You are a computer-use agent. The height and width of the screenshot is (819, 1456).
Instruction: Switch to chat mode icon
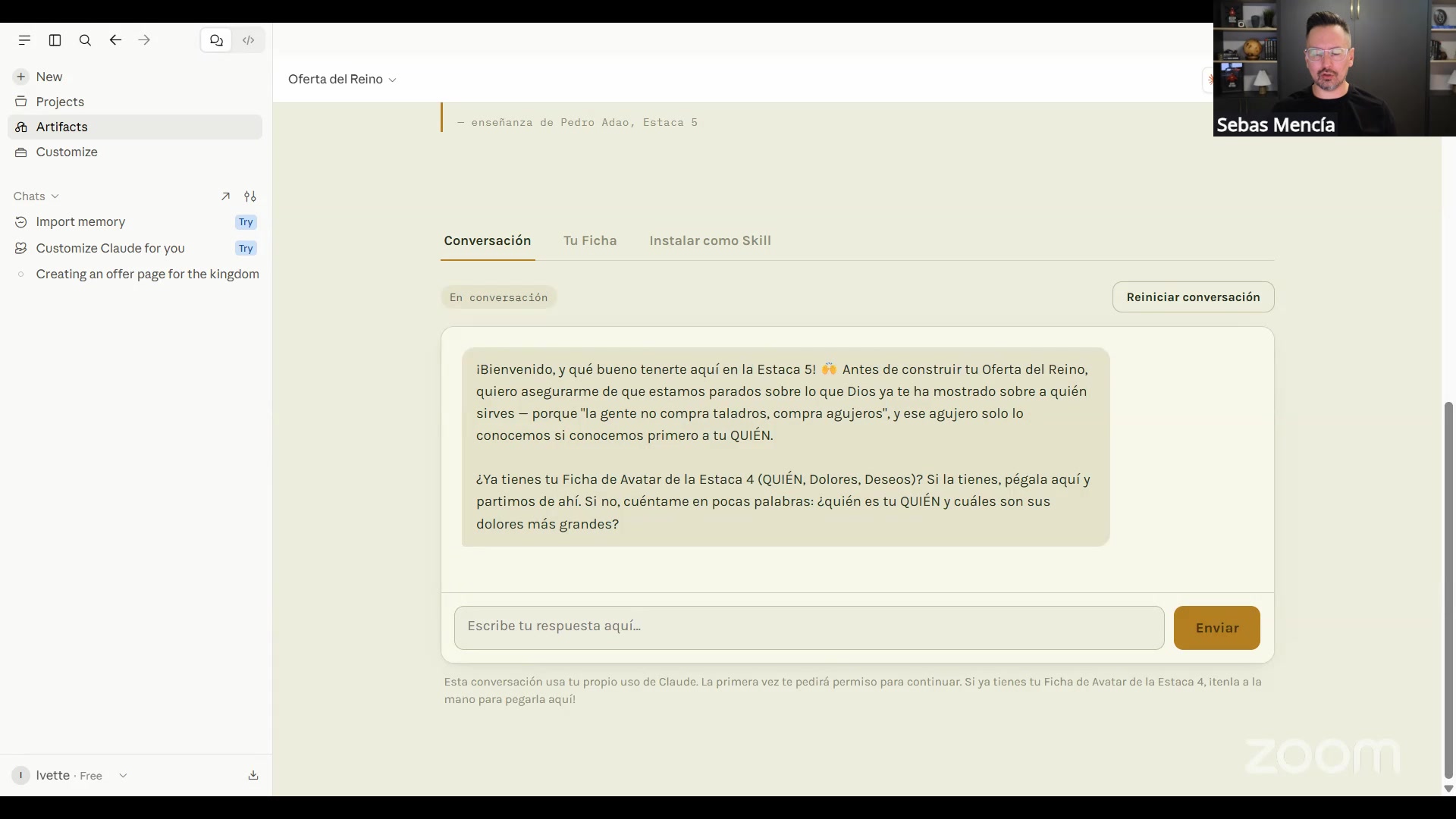pyautogui.click(x=217, y=40)
